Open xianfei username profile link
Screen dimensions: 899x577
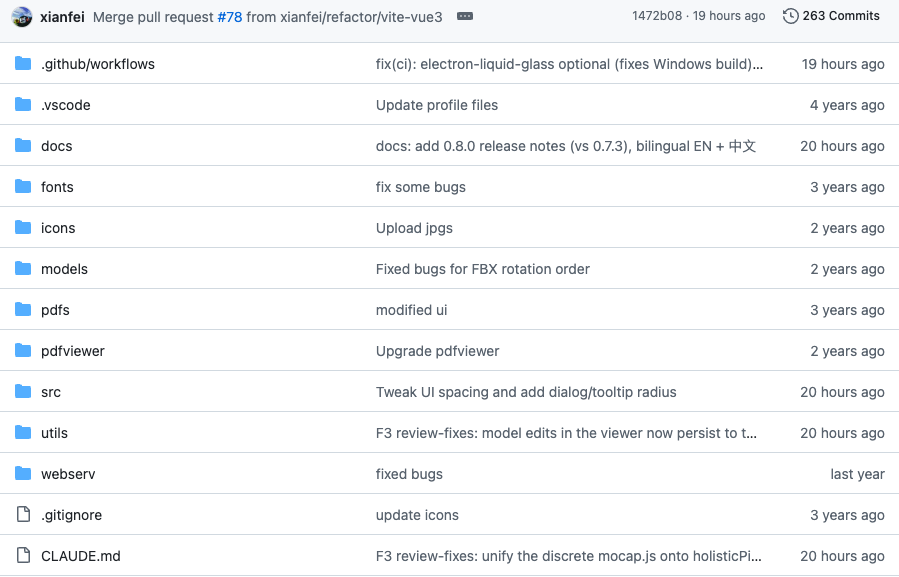point(62,17)
